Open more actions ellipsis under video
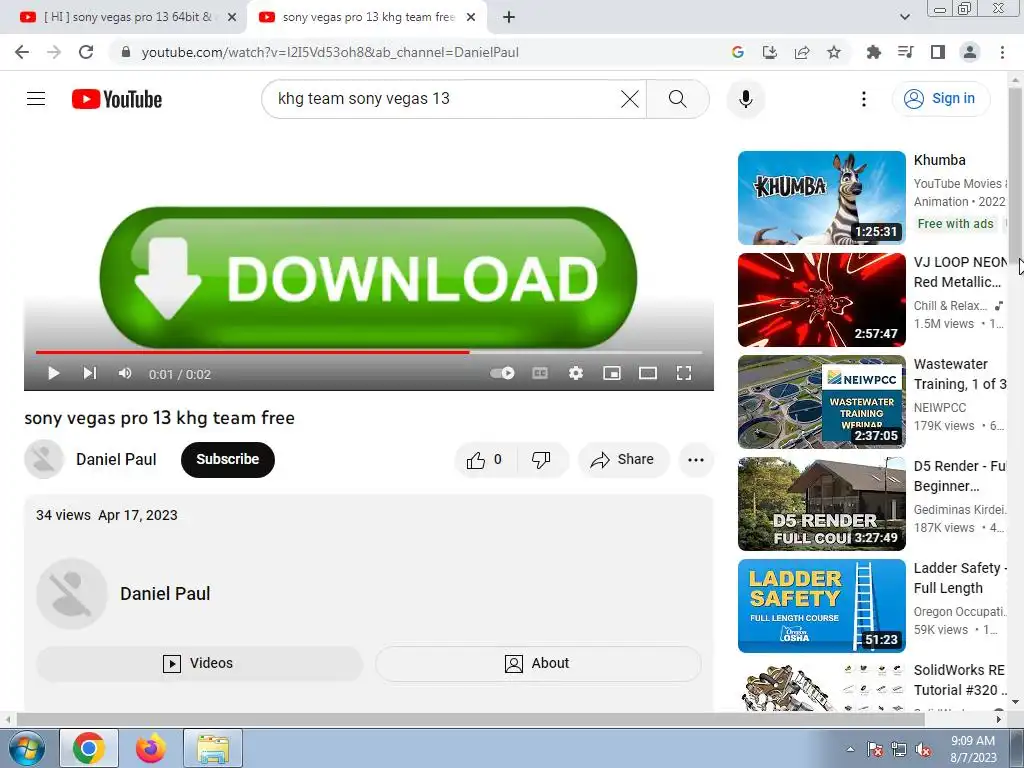Screen dimensions: 1024x768 pos(696,460)
